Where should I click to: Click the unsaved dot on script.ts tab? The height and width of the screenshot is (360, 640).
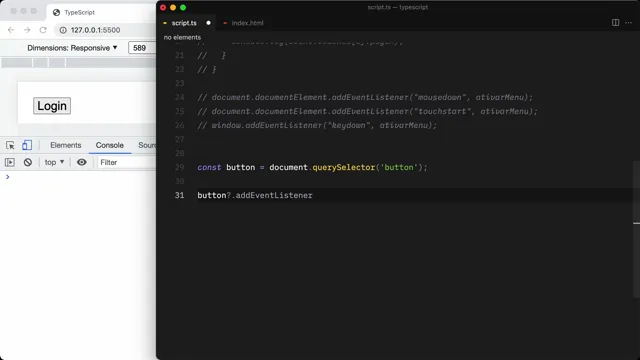pyautogui.click(x=209, y=23)
